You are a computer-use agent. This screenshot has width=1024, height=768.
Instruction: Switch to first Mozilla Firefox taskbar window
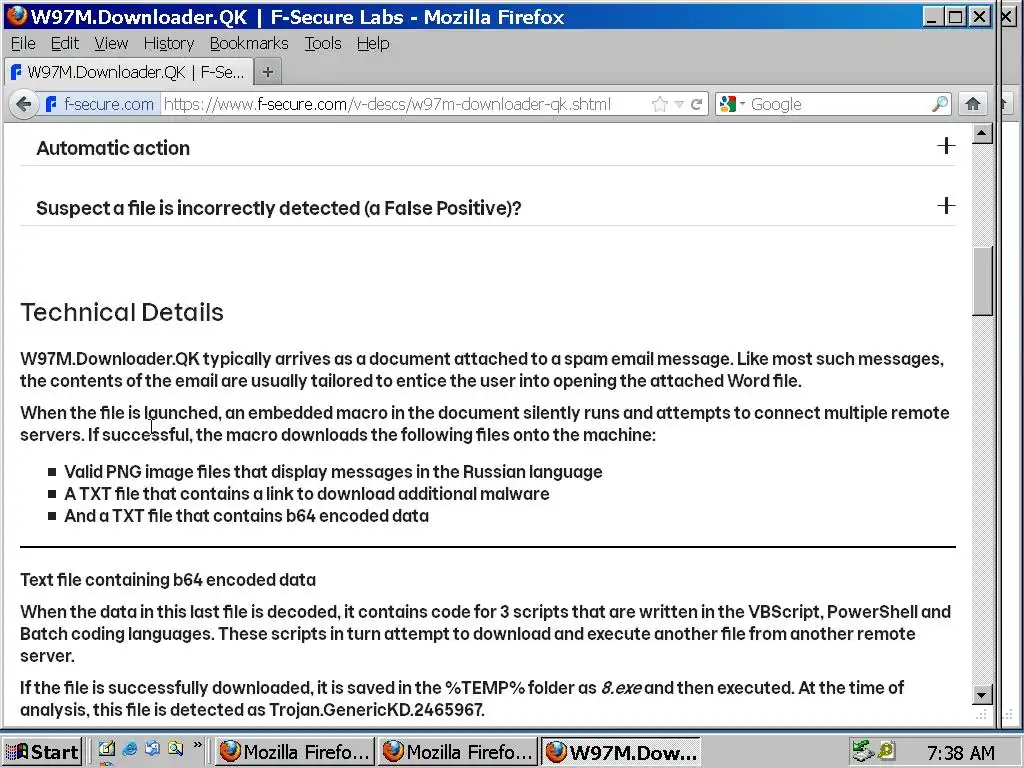(x=295, y=752)
